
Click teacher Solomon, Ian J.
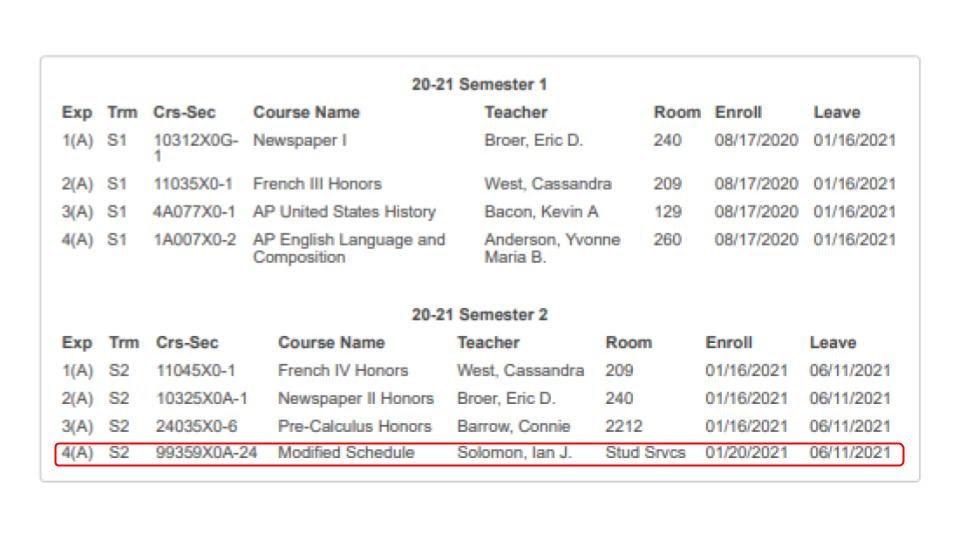(x=514, y=452)
